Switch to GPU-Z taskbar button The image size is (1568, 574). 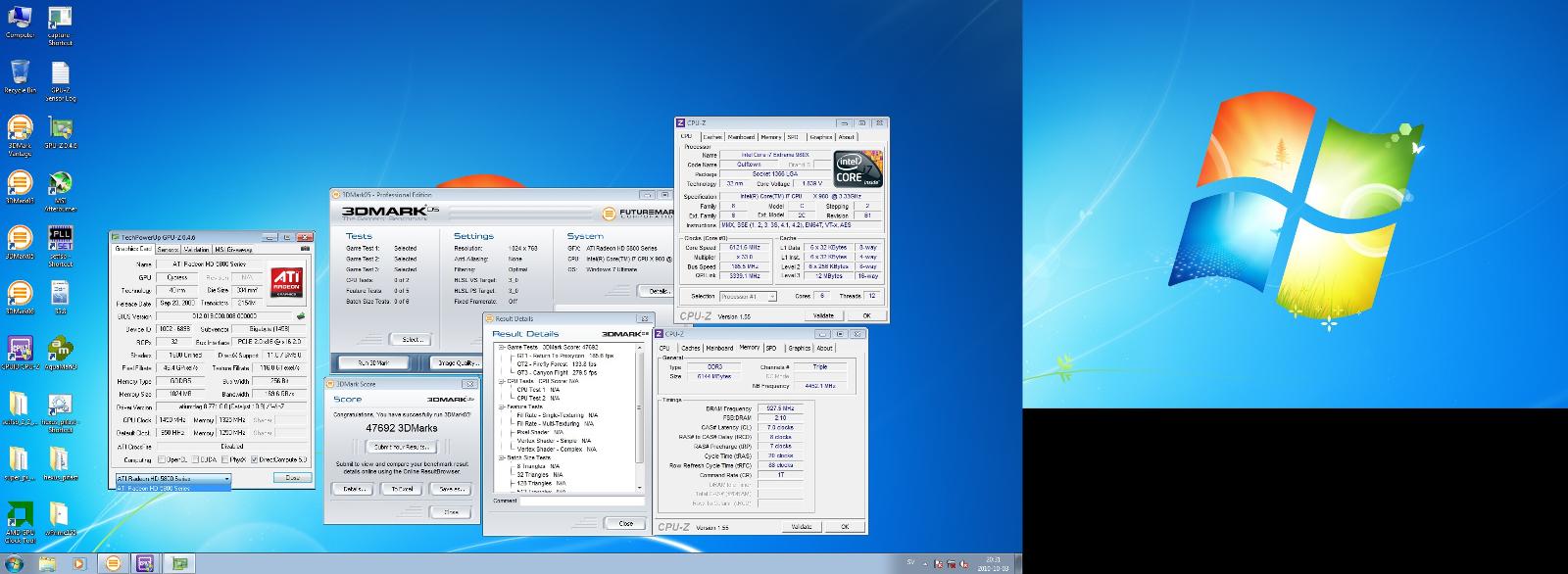tap(178, 563)
